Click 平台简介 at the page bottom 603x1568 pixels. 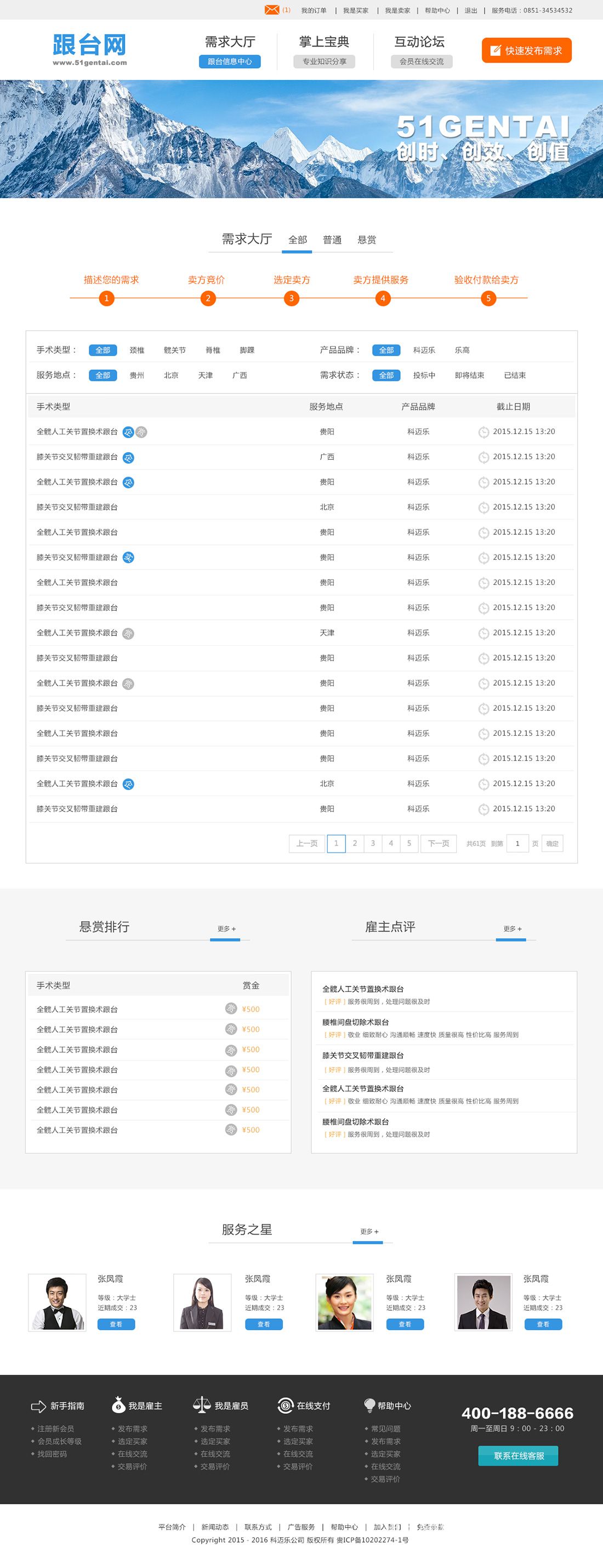[x=172, y=1527]
